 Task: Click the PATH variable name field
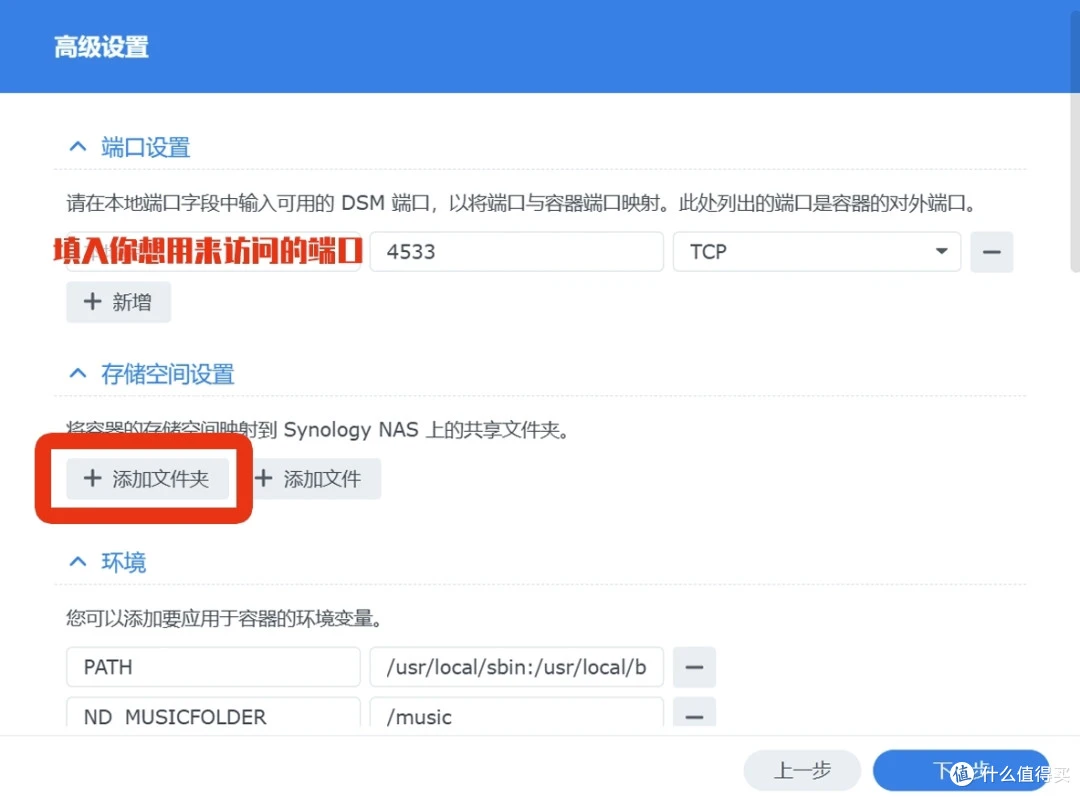coord(212,667)
